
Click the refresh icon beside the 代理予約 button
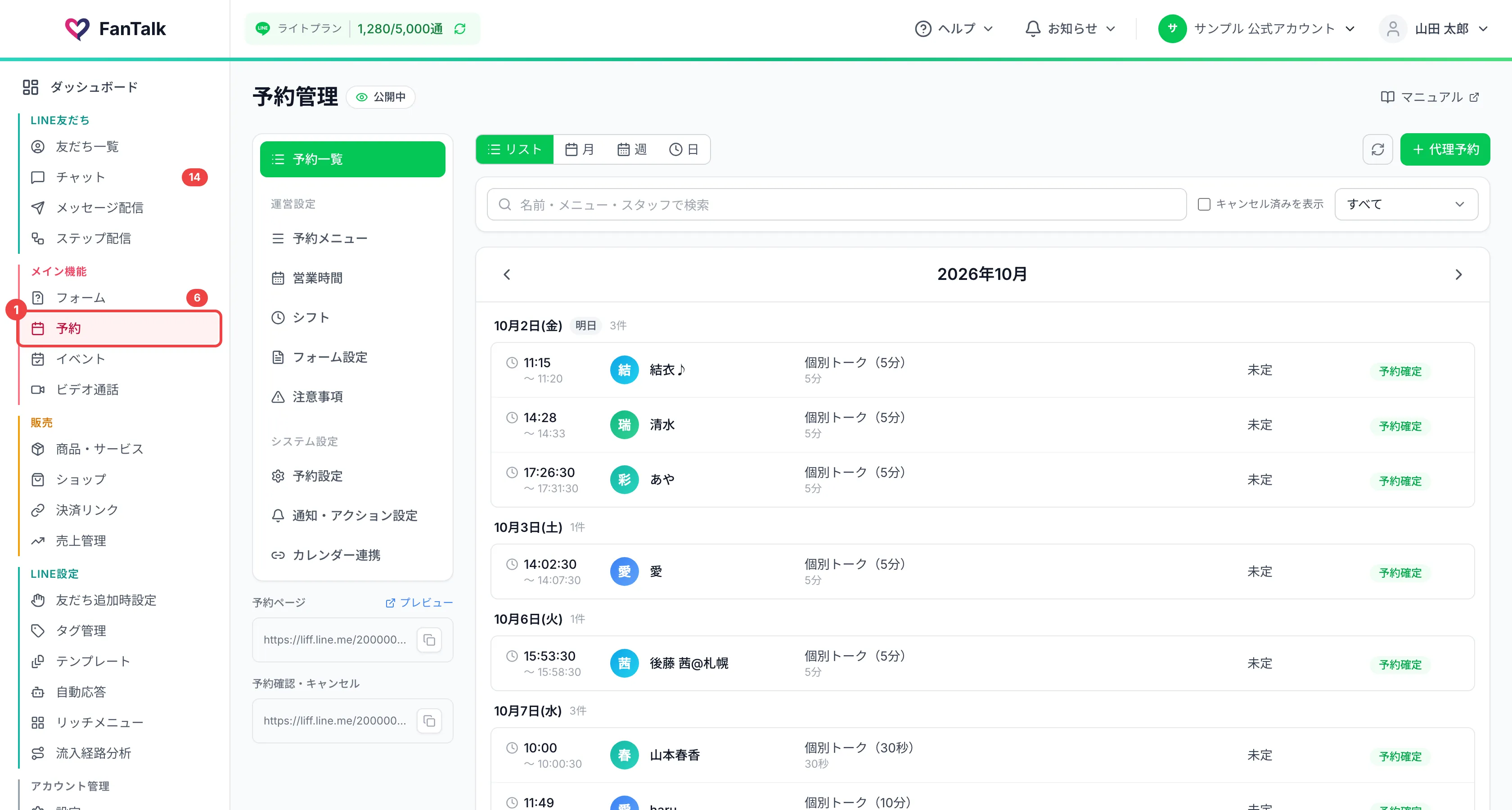1377,150
